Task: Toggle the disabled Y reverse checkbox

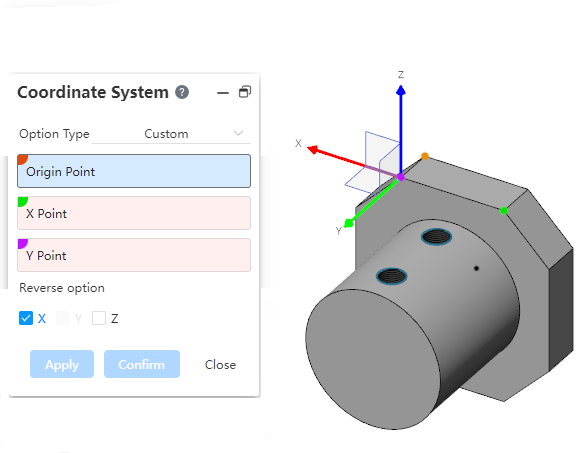Action: pyautogui.click(x=63, y=318)
